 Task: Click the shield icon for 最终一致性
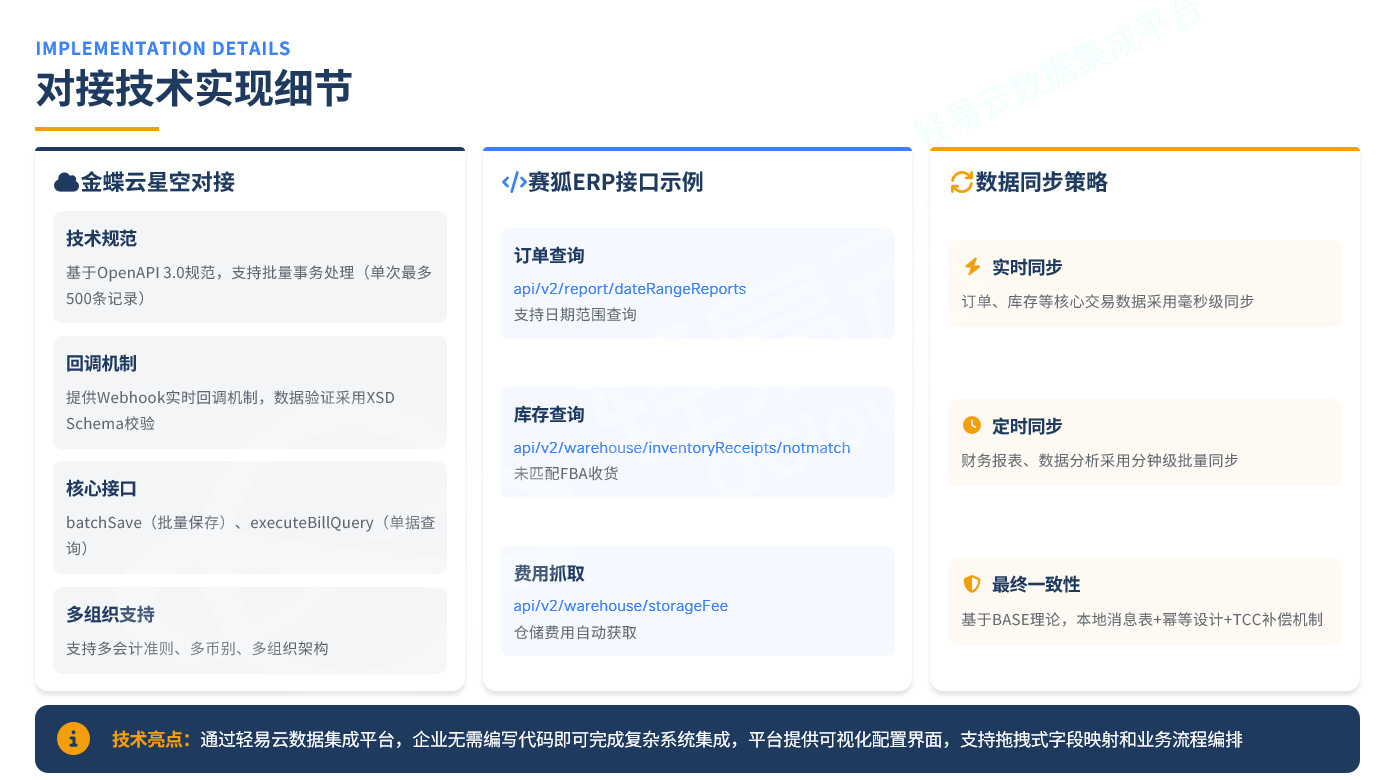point(972,584)
